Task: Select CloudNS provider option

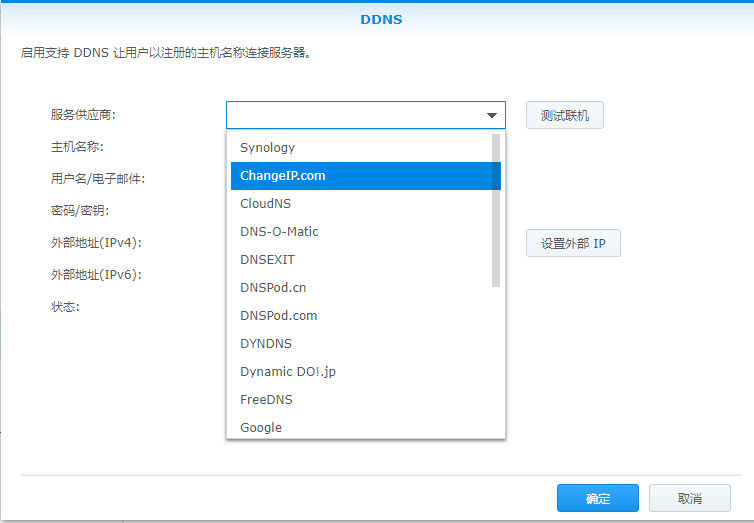Action: click(x=366, y=204)
